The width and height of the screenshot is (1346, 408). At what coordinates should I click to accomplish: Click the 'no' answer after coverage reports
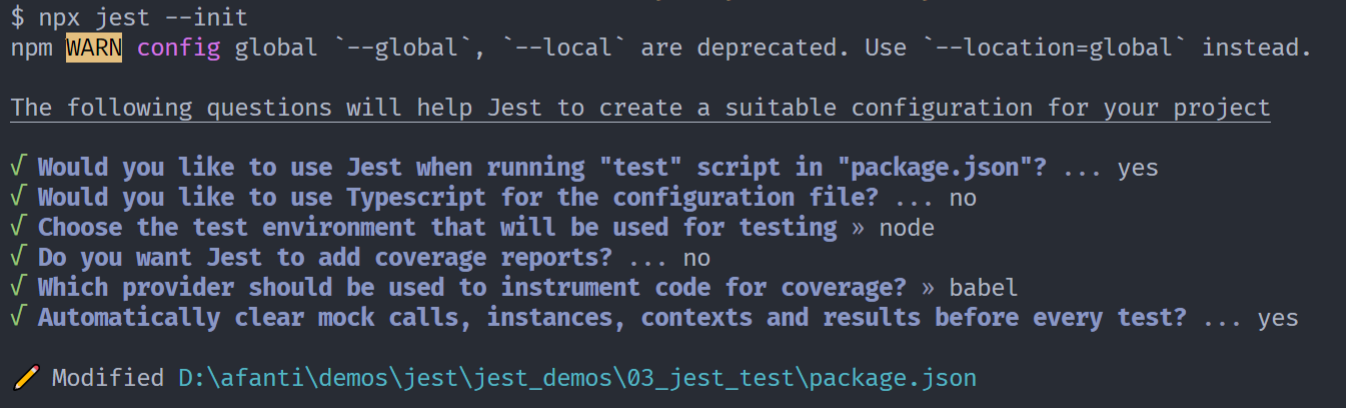(697, 258)
